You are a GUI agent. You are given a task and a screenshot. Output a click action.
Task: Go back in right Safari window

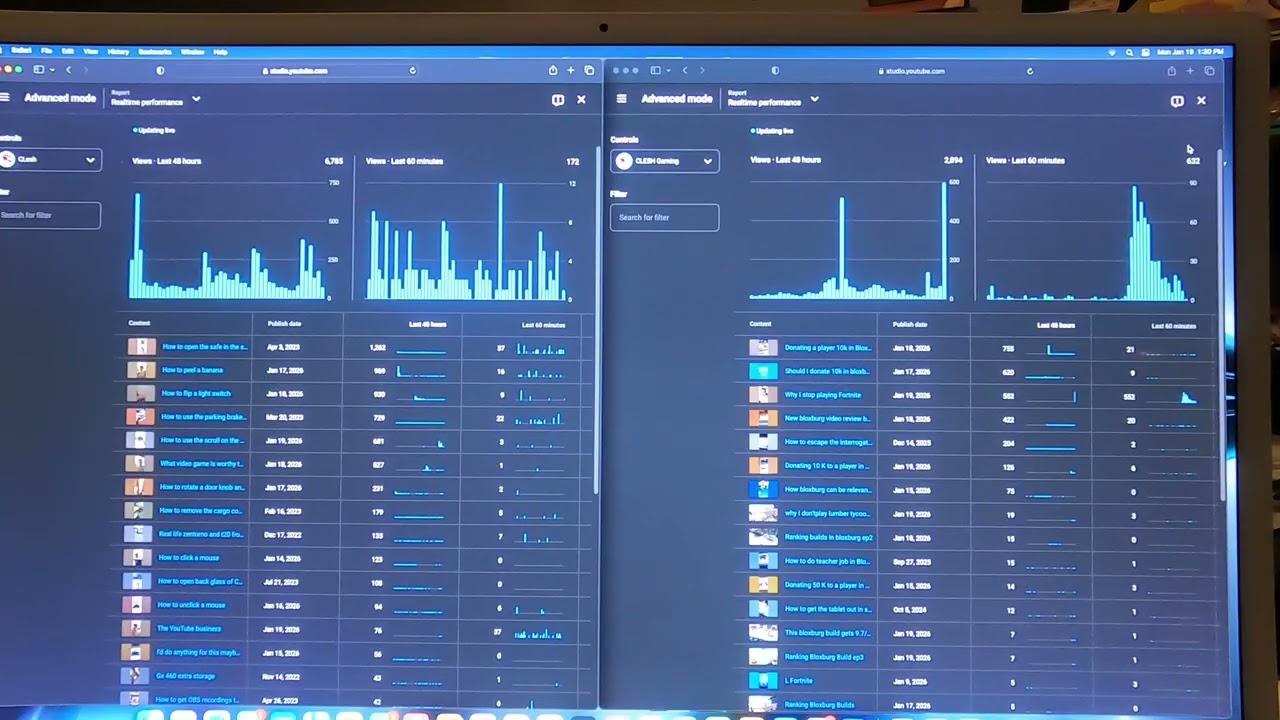tap(685, 70)
